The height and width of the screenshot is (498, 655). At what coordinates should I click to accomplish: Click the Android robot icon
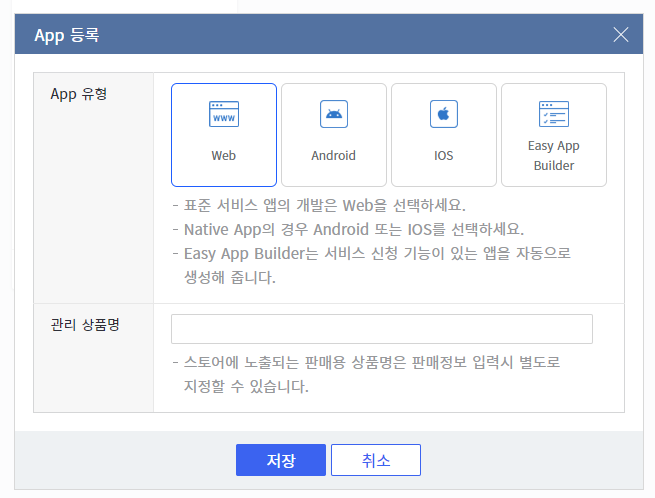(333, 114)
